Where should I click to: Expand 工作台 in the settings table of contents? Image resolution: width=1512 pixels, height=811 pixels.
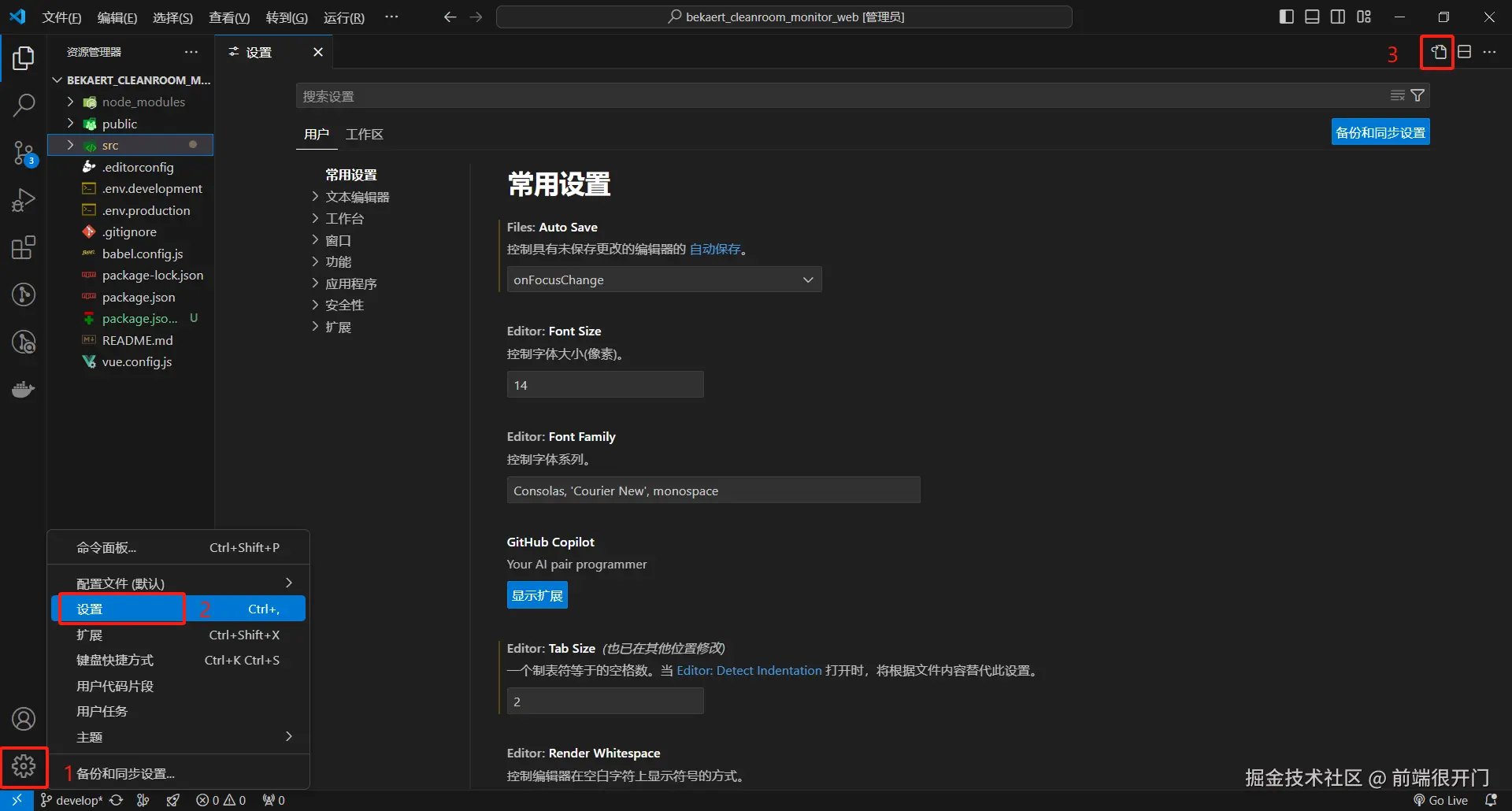315,218
